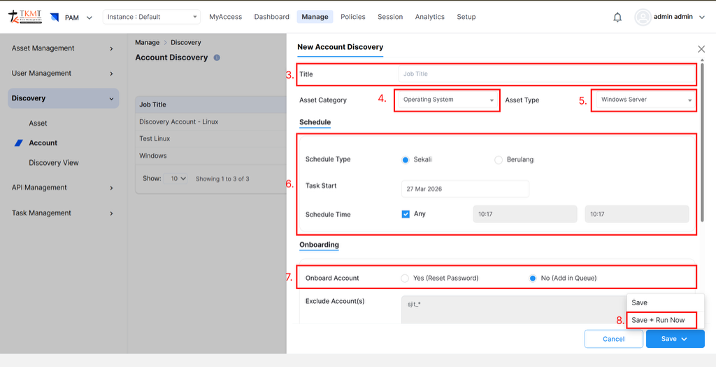Open Discovery View in sidebar
This screenshot has height=368, width=716.
pos(53,163)
